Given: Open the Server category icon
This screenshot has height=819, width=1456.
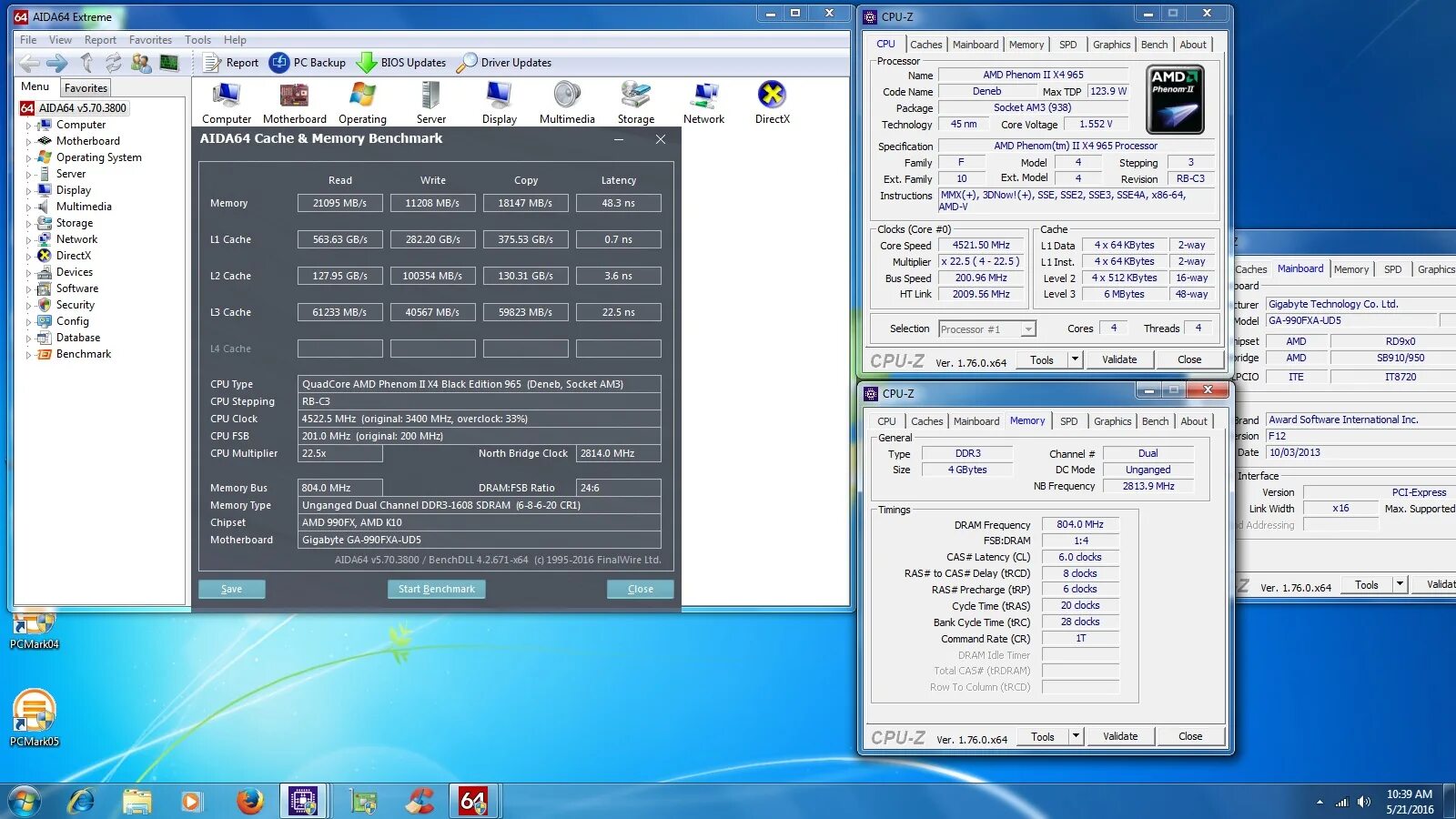Looking at the screenshot, I should tap(431, 103).
